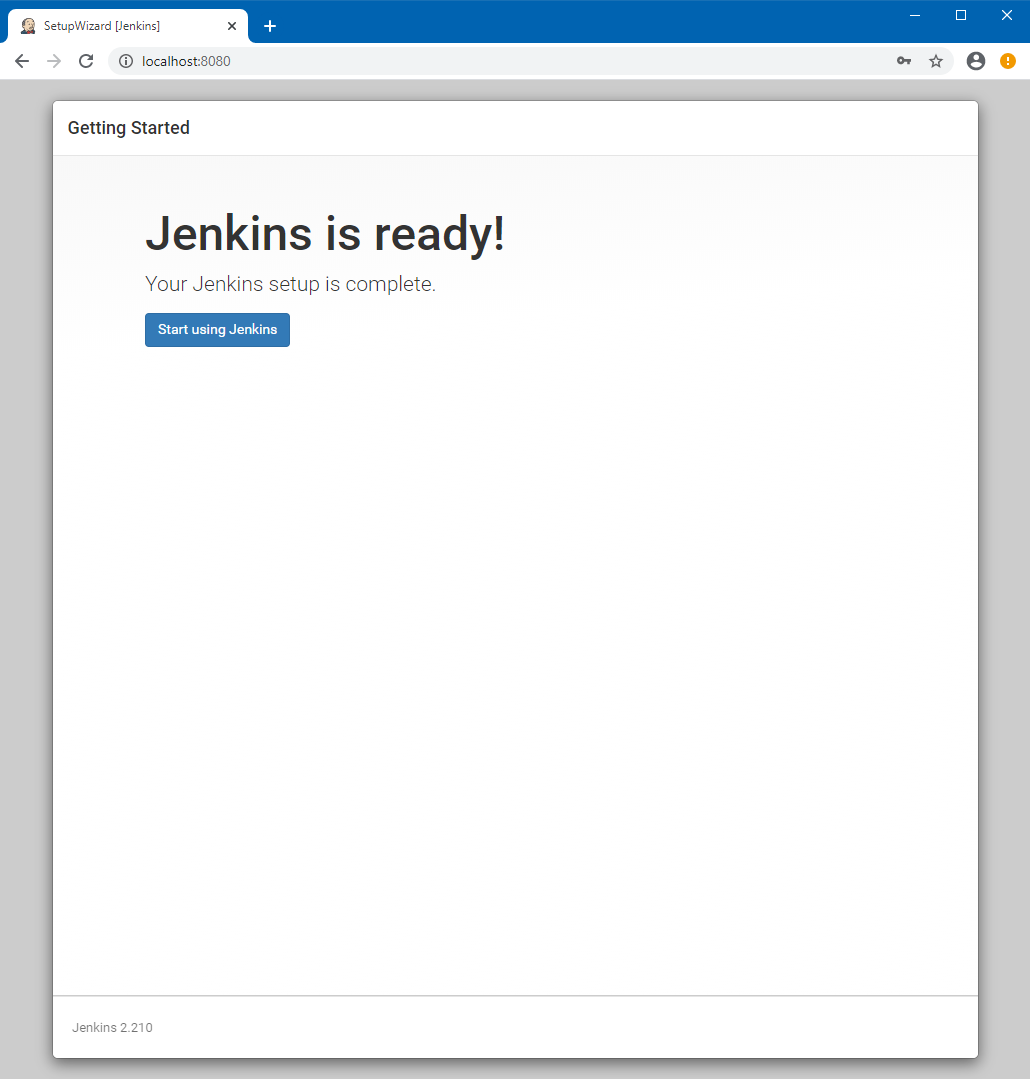Select the SetupWizard [Jenkins] tab
1030x1079 pixels.
click(128, 26)
